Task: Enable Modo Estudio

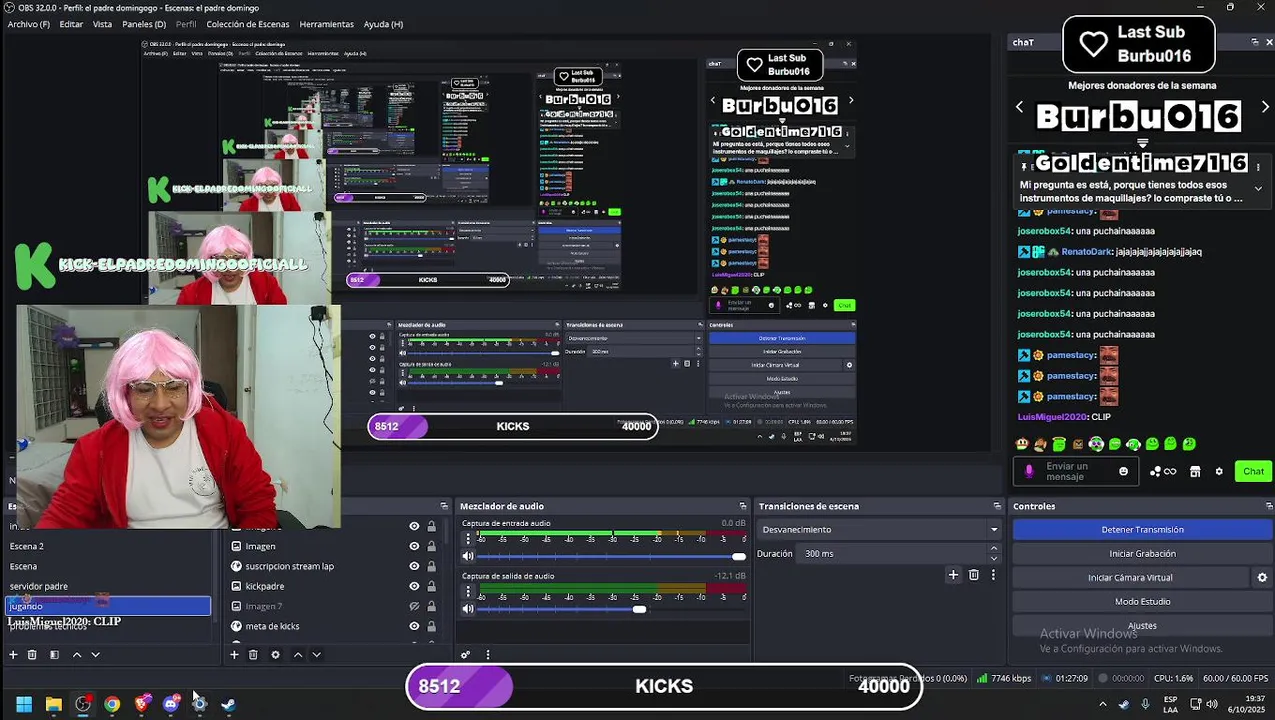Action: (x=1142, y=602)
